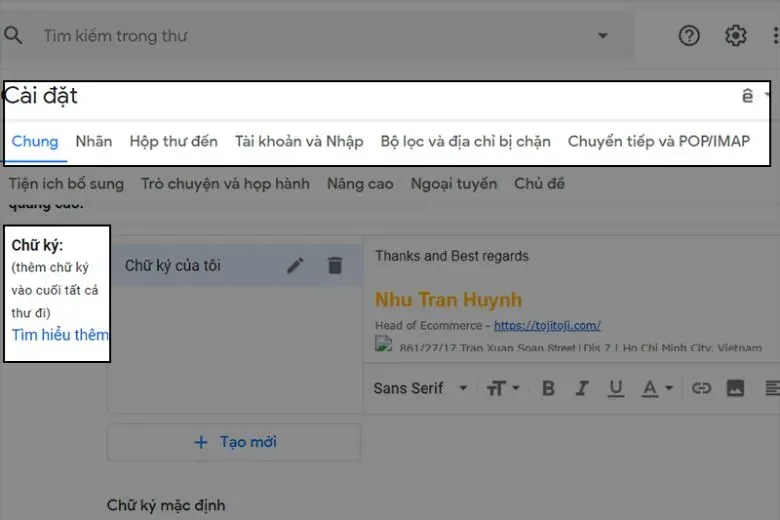This screenshot has height=520, width=780.
Task: Open the text color picker
Action: [657, 388]
